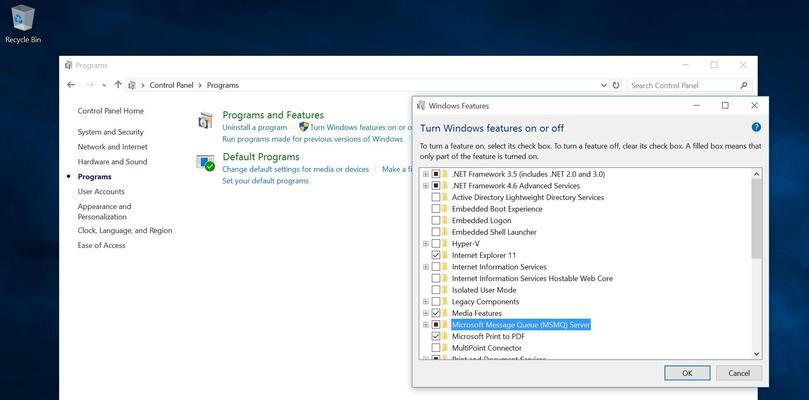Click Set your default programs link

tap(266, 181)
